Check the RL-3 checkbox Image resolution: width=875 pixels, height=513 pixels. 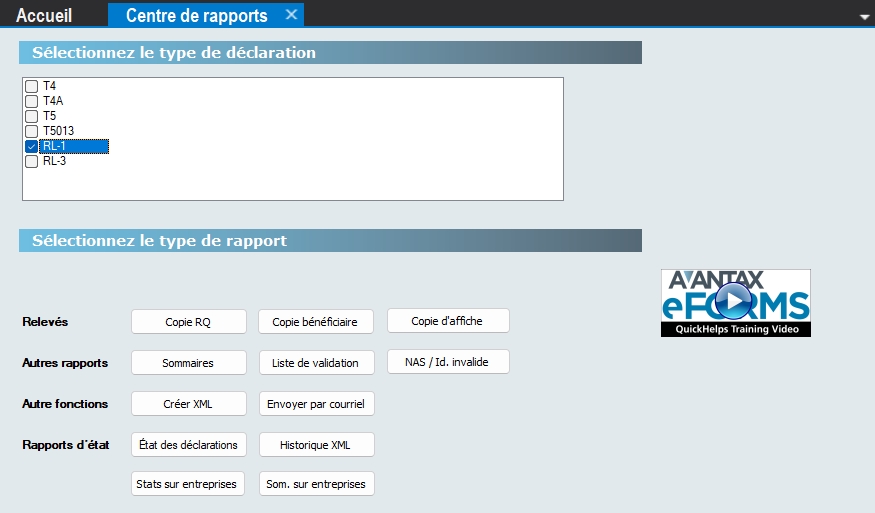(x=32, y=161)
